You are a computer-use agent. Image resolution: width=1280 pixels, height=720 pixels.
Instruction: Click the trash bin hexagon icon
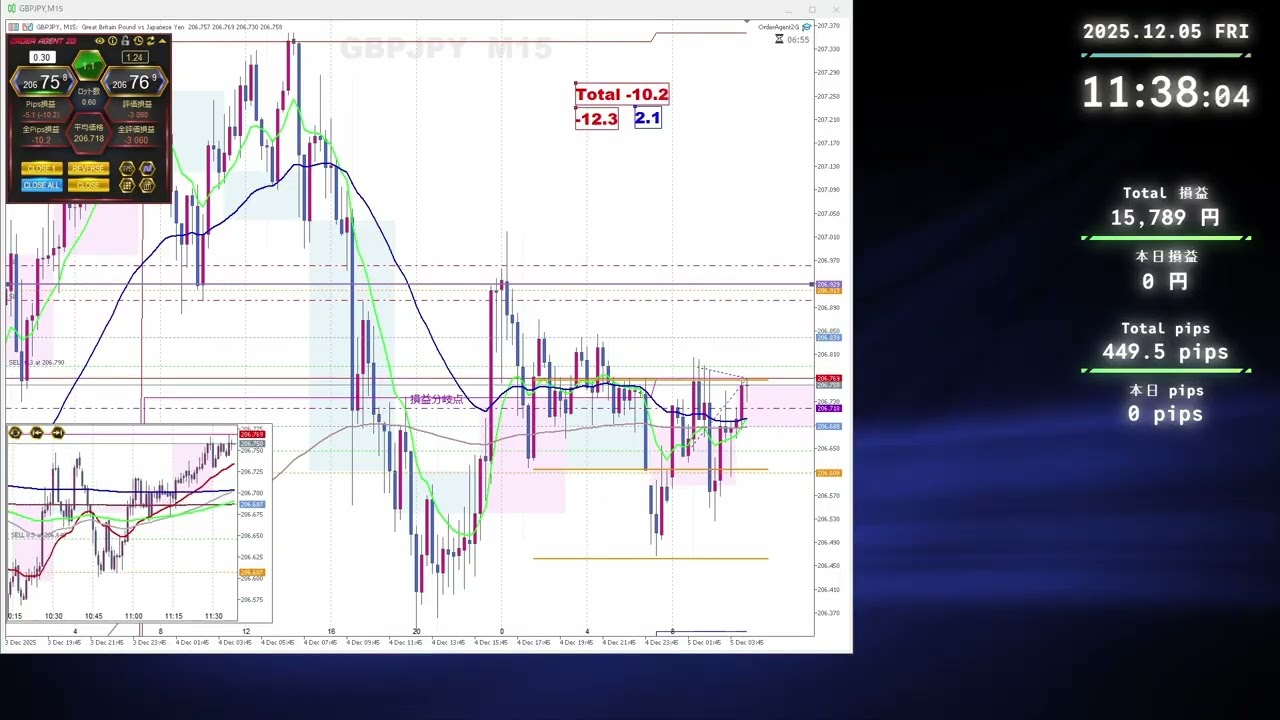147,185
